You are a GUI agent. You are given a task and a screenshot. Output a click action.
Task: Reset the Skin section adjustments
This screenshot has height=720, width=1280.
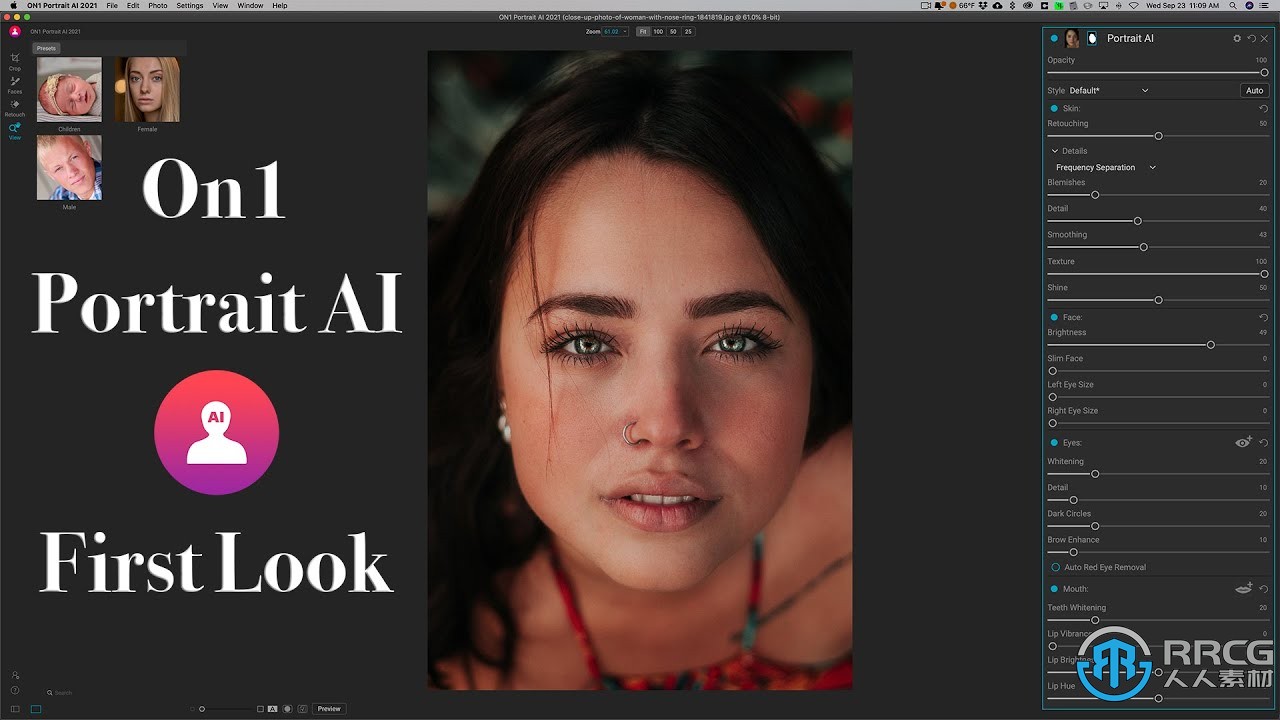tap(1263, 108)
